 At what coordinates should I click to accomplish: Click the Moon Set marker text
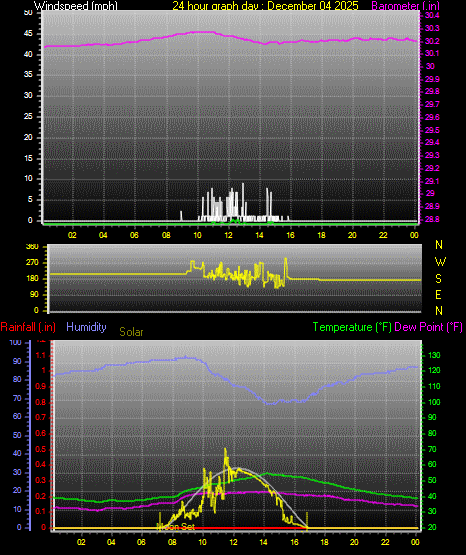click(x=176, y=527)
